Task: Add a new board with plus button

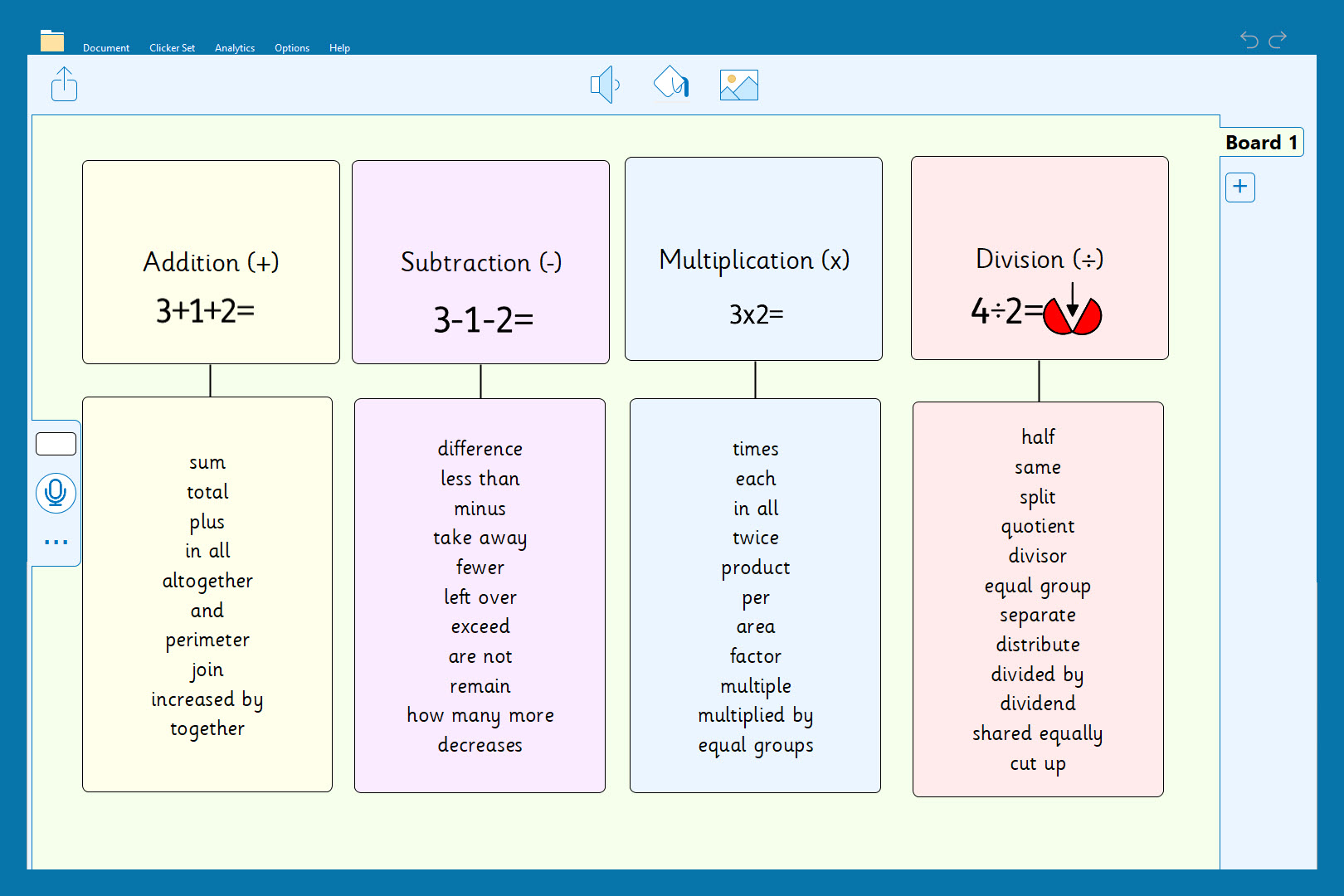Action: click(1240, 187)
